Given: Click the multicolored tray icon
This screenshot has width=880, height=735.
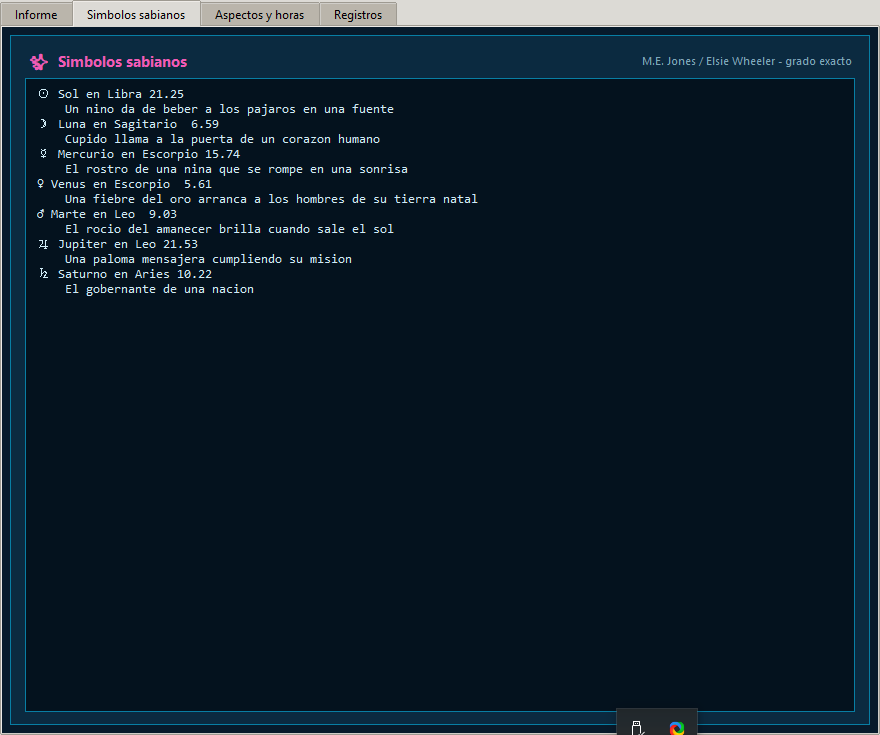Looking at the screenshot, I should 677,728.
